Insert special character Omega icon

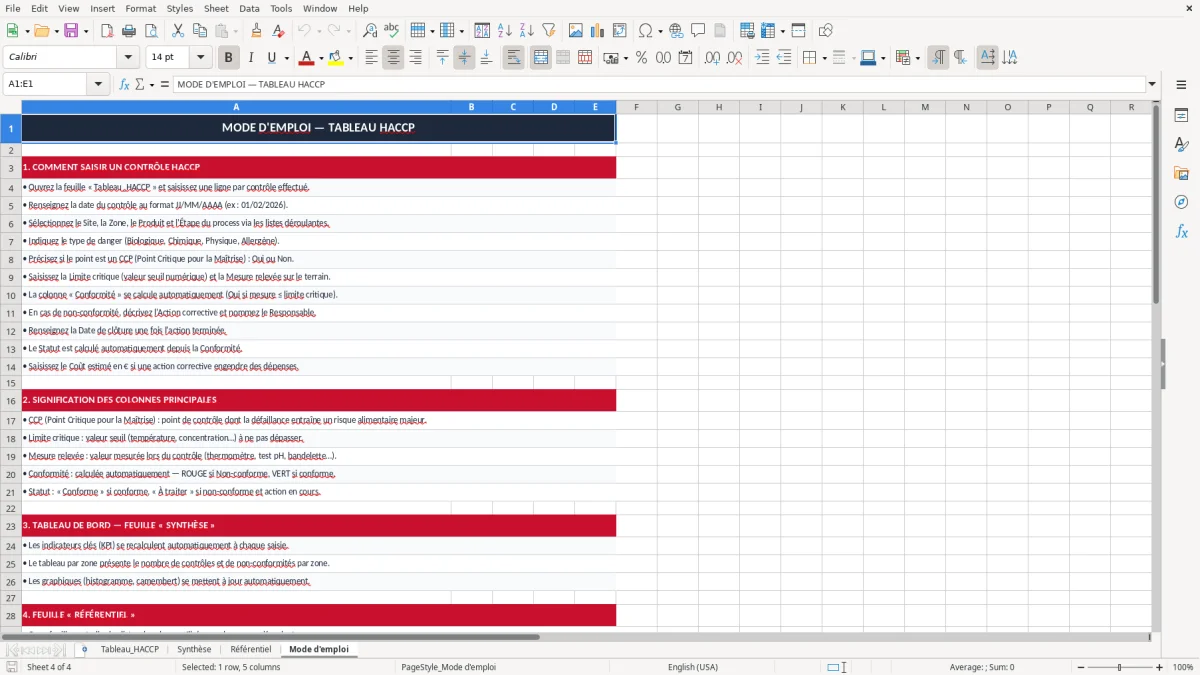tap(645, 31)
